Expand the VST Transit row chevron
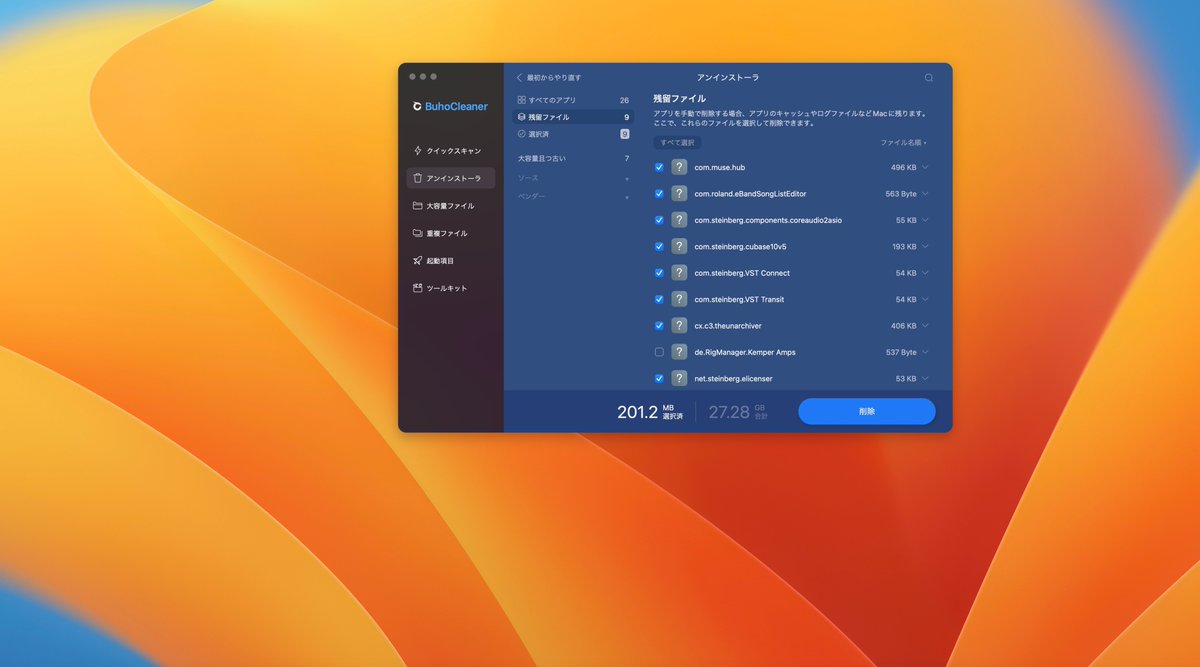Screen dimensions: 1200x667 (x=926, y=299)
